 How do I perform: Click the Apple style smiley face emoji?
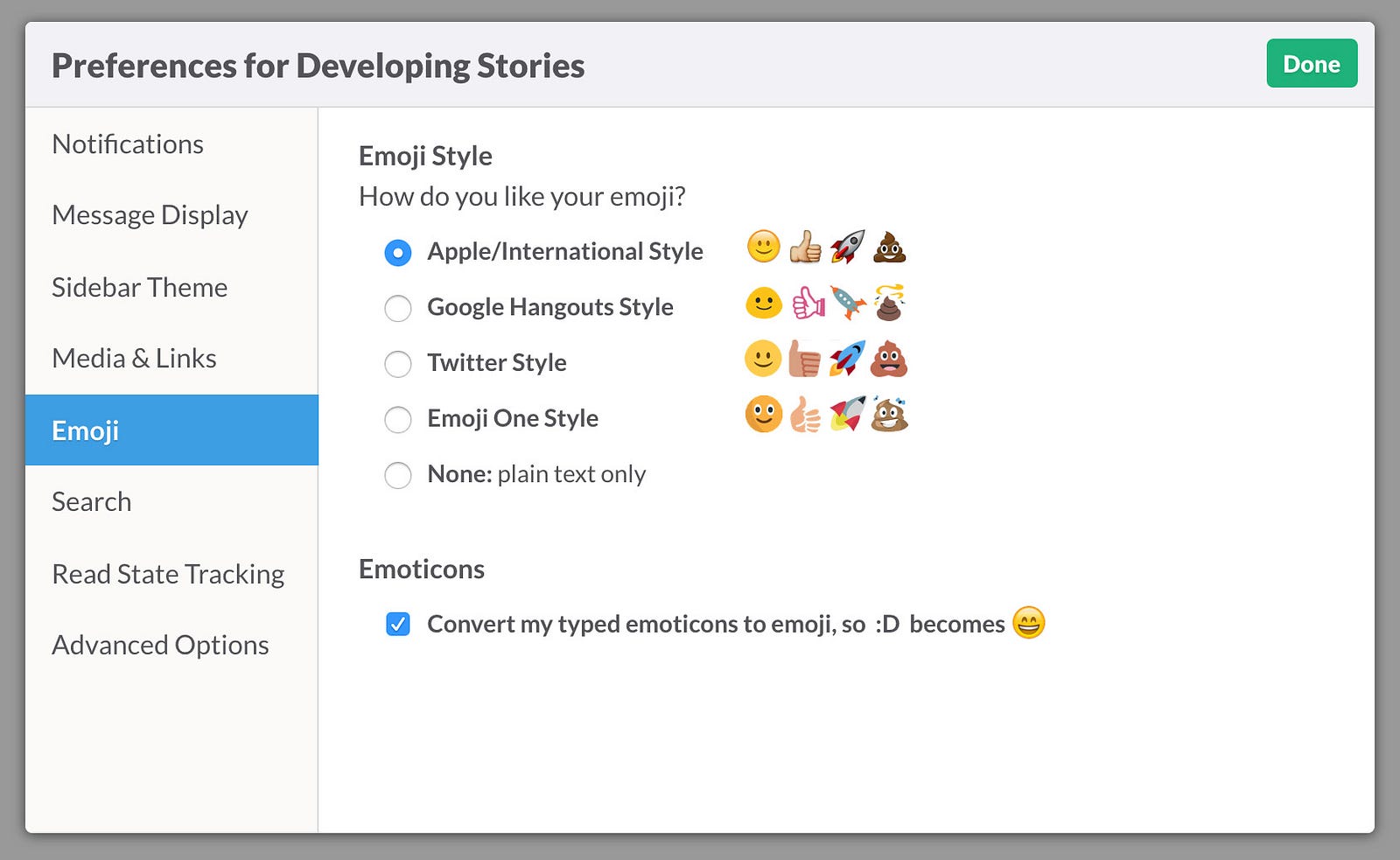pyautogui.click(x=763, y=247)
